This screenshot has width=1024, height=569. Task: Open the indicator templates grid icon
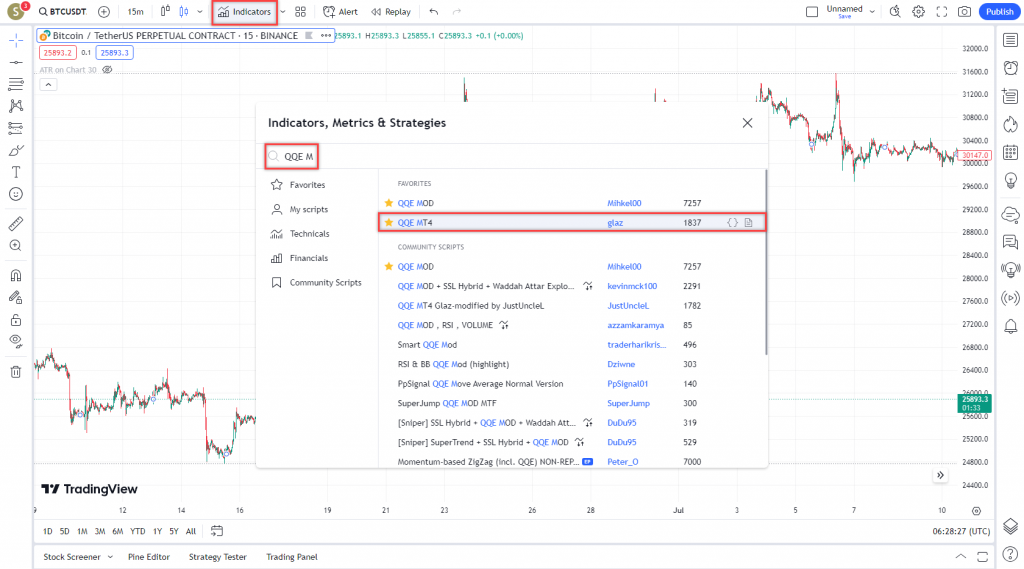[300, 12]
